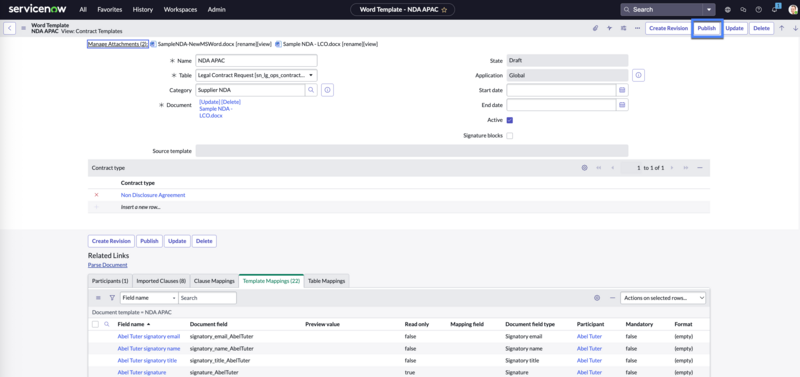Open the Admin menu
Image resolution: width=800 pixels, height=377 pixels.
(216, 10)
